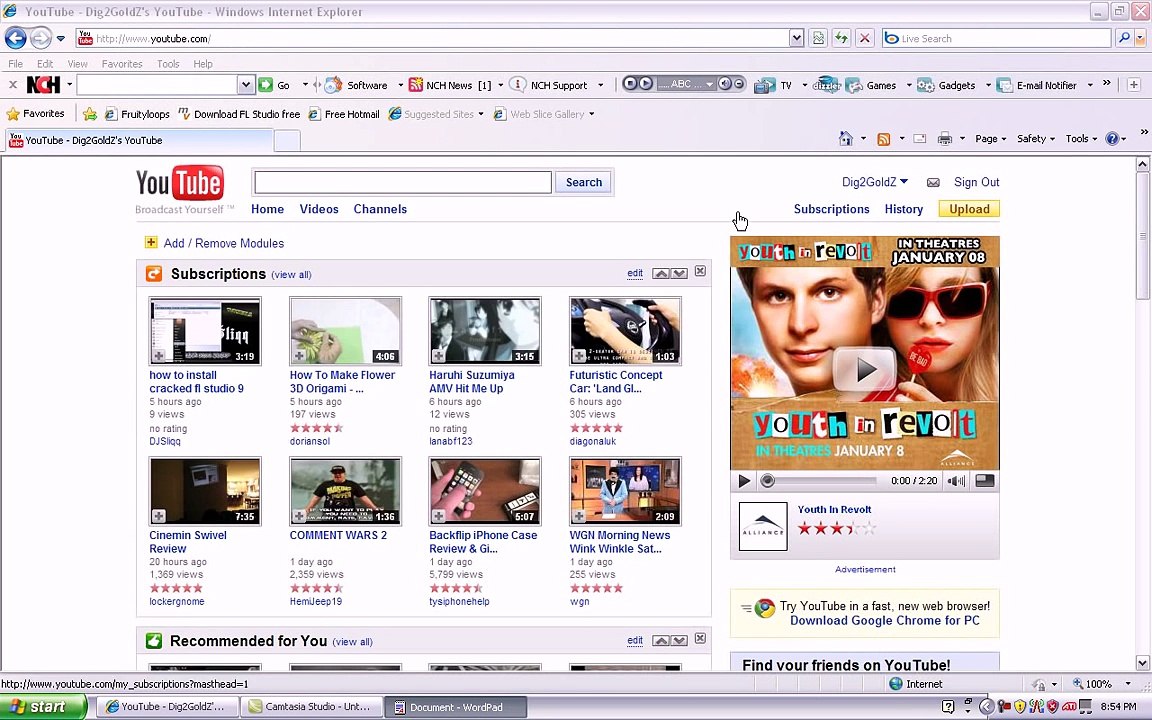
Task: Open the COMMENT WARS 2 video thumbnail
Action: 345,491
